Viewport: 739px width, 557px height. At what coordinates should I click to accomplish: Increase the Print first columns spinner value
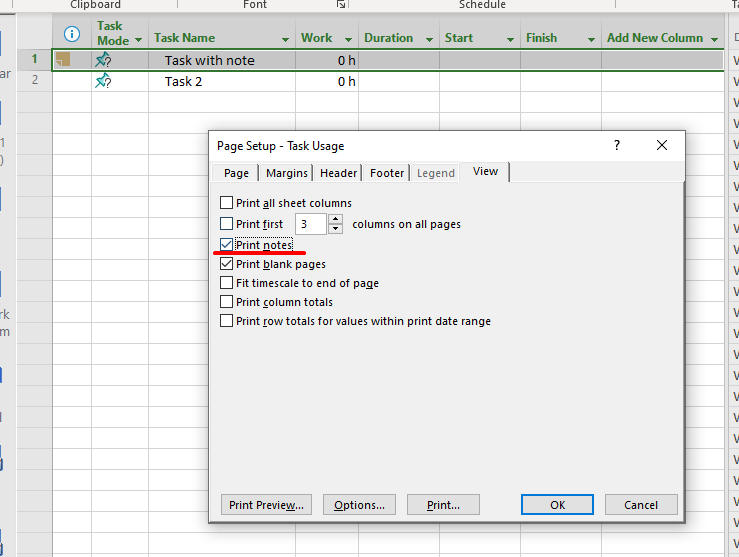(336, 219)
